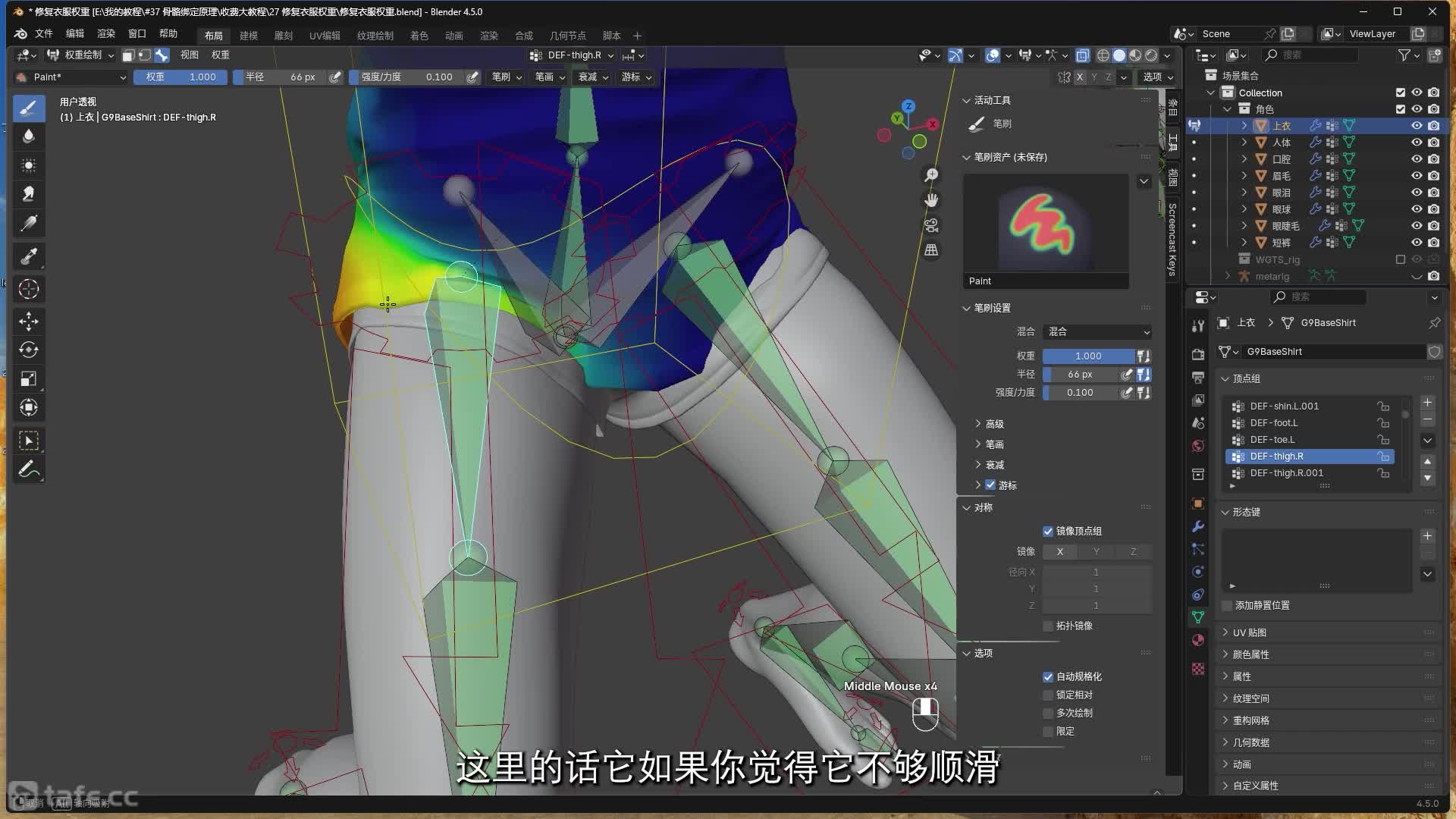This screenshot has width=1456, height=819.
Task: Open the 渲染 menu in top bar
Action: [106, 33]
